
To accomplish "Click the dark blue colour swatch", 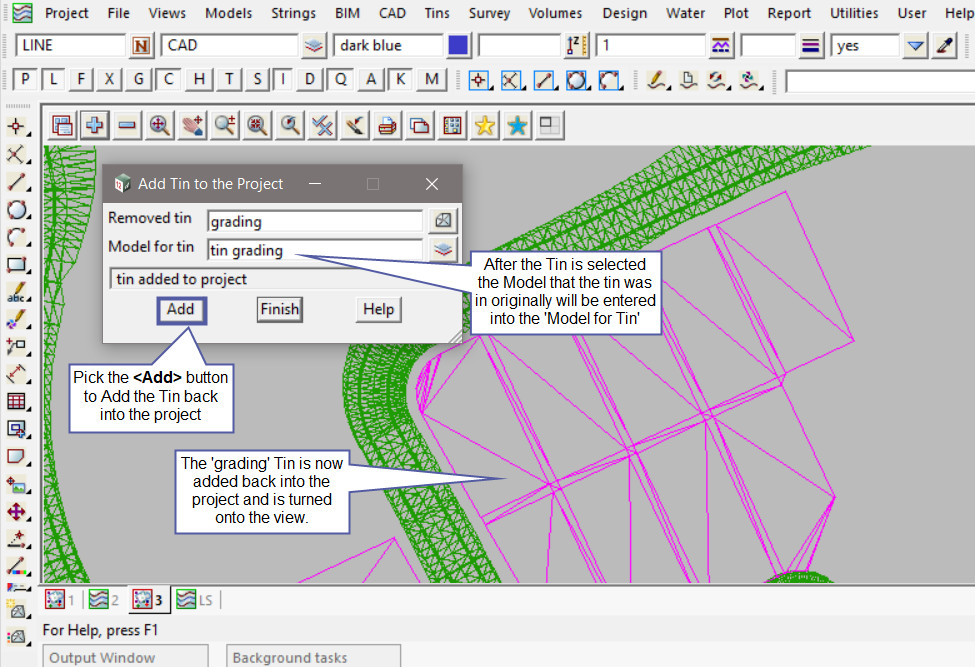I will [458, 45].
